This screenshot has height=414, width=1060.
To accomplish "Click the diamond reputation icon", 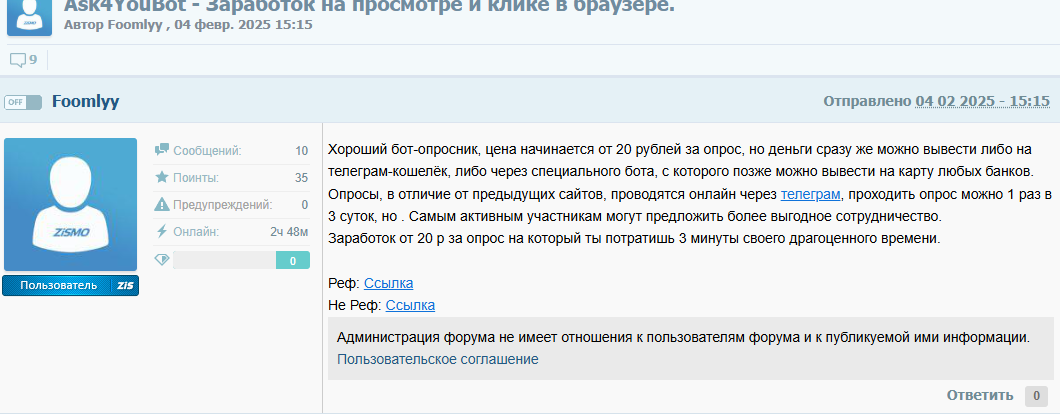I will pos(161,260).
